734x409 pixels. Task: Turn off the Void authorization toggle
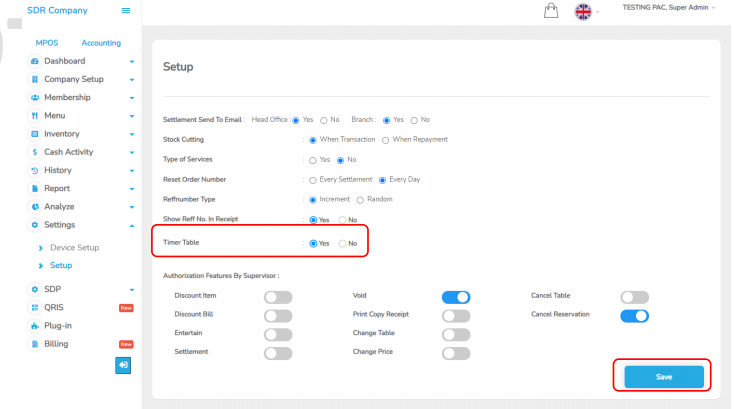coord(456,297)
